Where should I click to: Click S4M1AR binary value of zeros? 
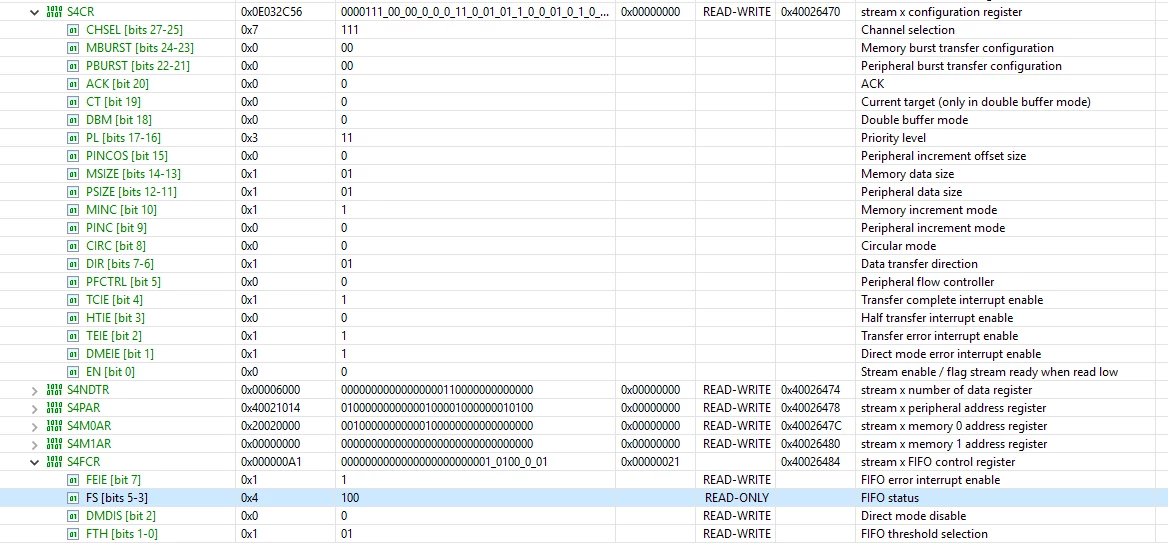coord(437,443)
